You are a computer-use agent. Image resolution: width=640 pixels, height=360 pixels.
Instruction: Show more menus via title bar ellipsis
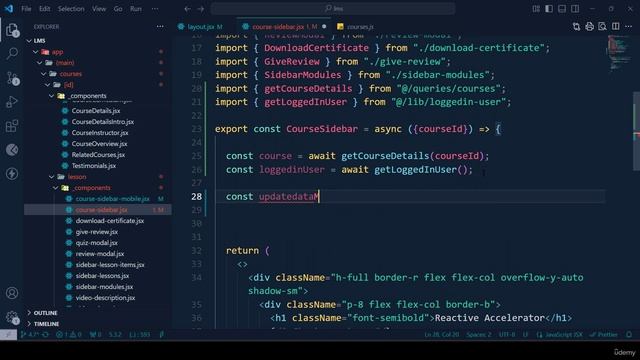click(x=155, y=9)
